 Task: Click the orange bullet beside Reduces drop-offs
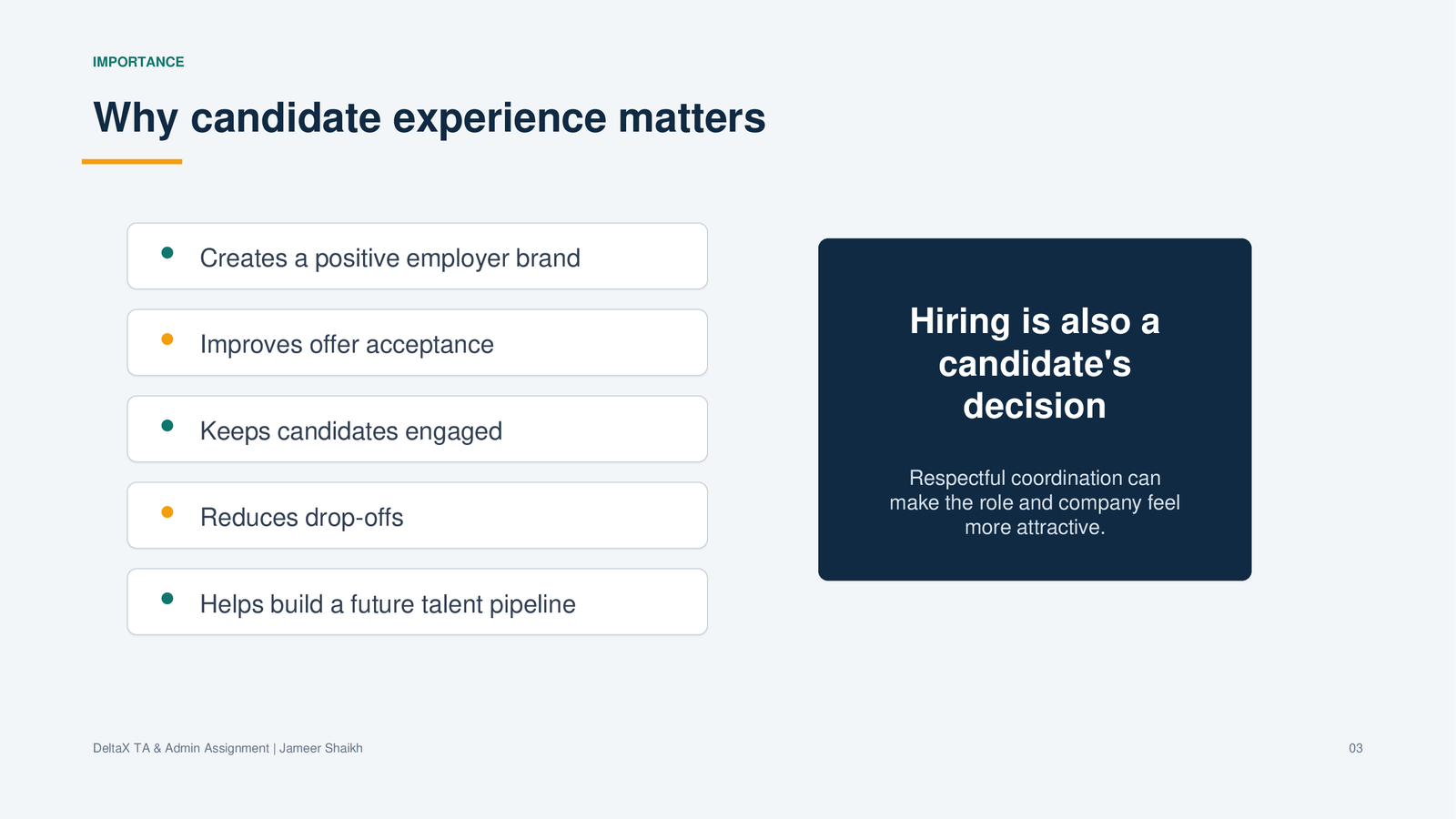[x=167, y=512]
